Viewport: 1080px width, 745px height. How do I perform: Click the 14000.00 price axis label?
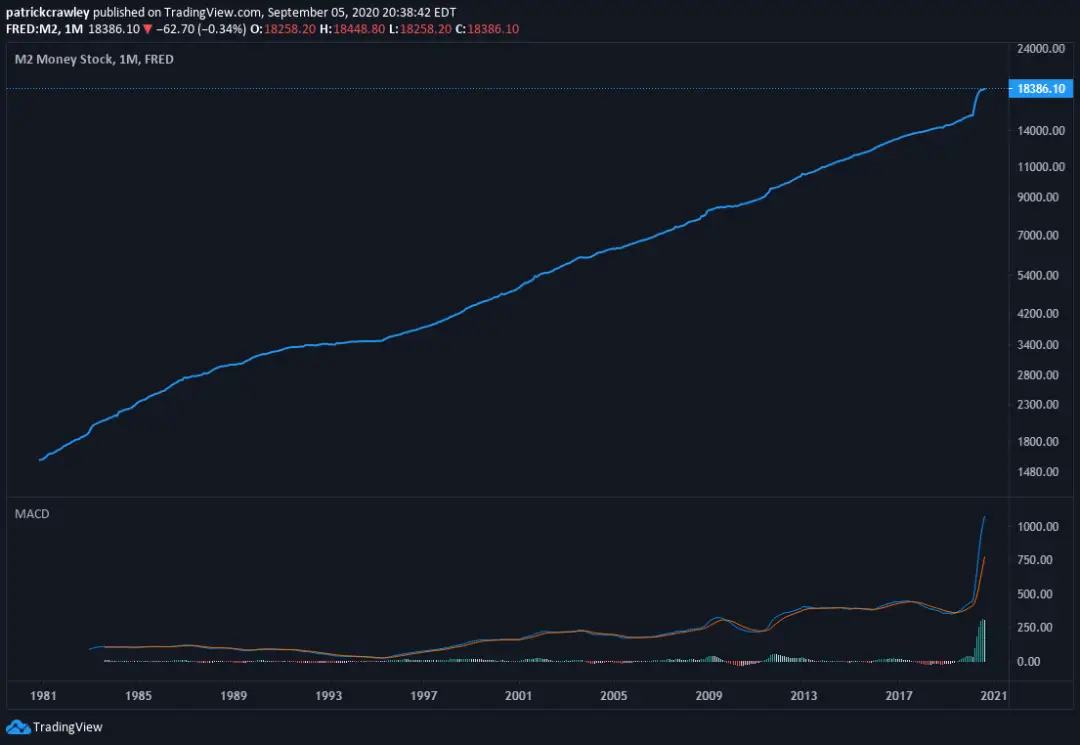1041,131
